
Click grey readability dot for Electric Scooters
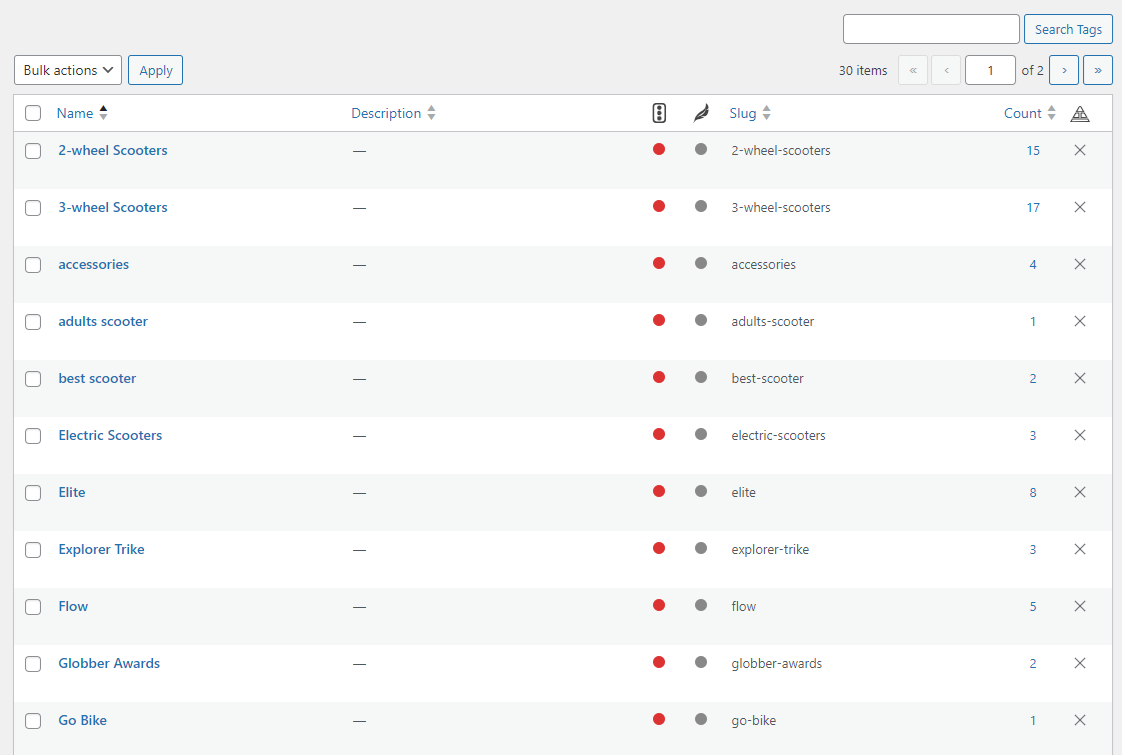[701, 434]
